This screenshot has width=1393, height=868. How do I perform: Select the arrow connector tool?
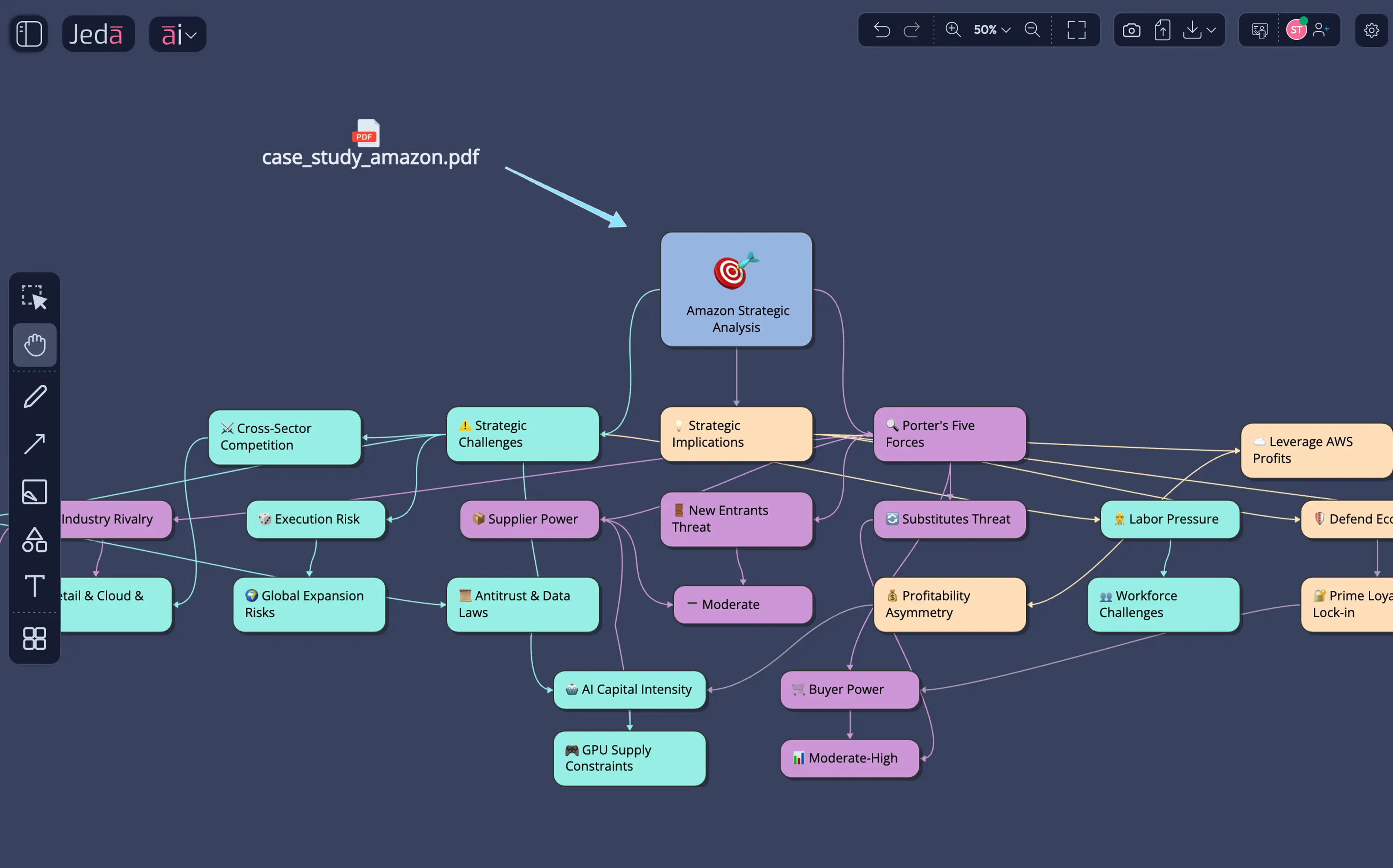pyautogui.click(x=34, y=444)
